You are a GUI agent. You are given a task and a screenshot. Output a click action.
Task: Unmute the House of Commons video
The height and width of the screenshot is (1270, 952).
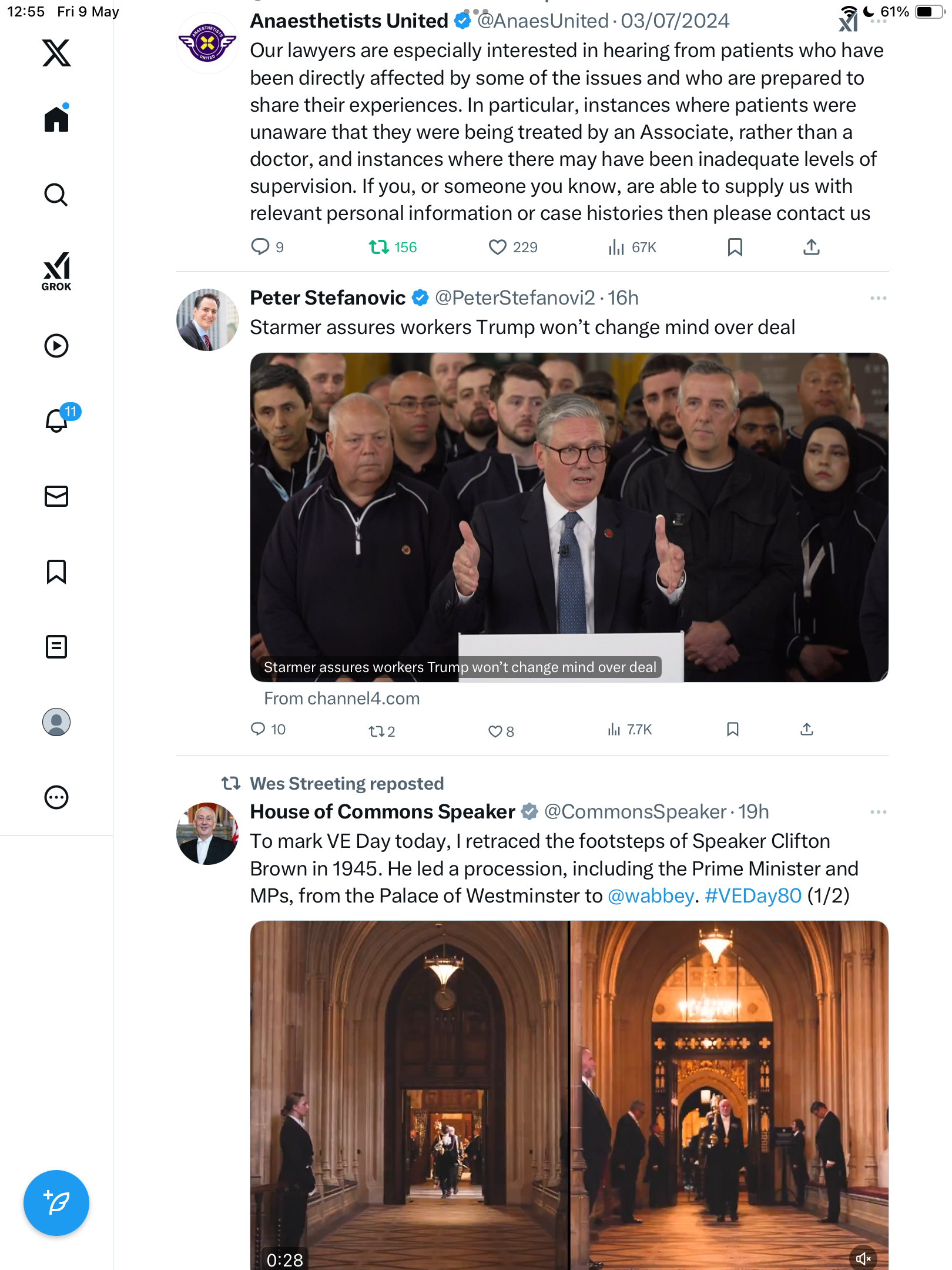pyautogui.click(x=863, y=1258)
